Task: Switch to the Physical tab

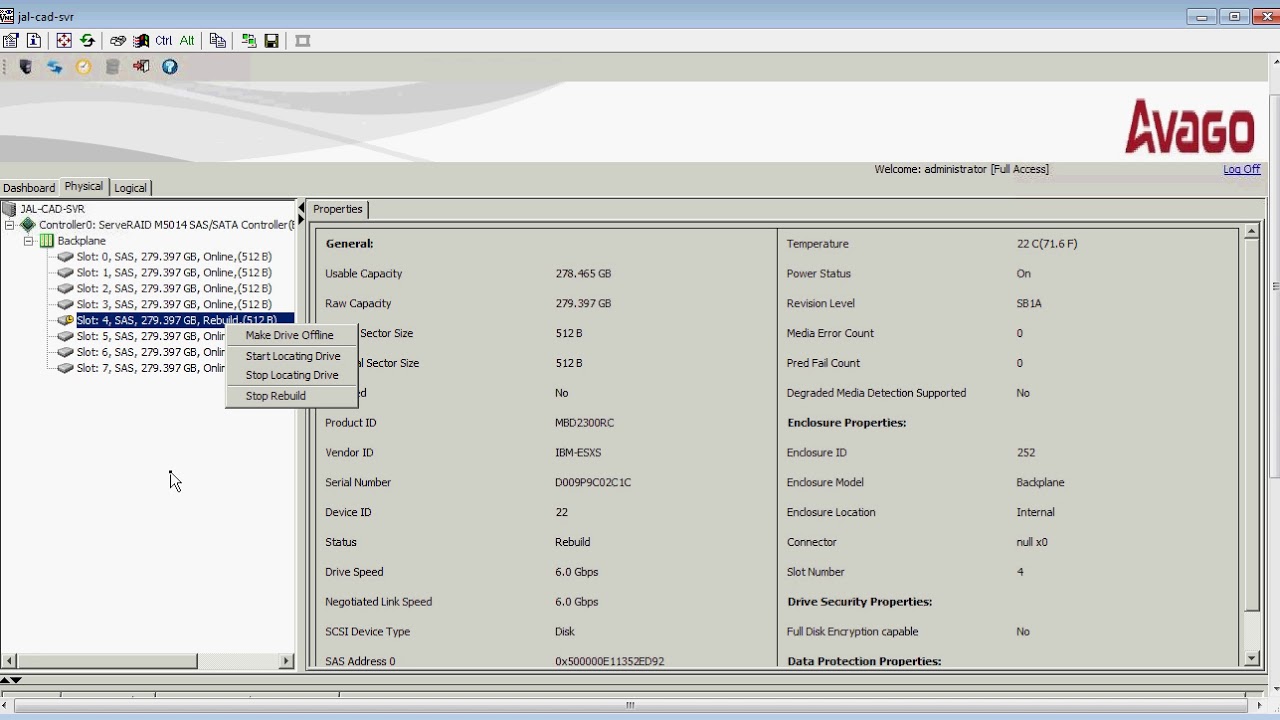Action: (83, 187)
